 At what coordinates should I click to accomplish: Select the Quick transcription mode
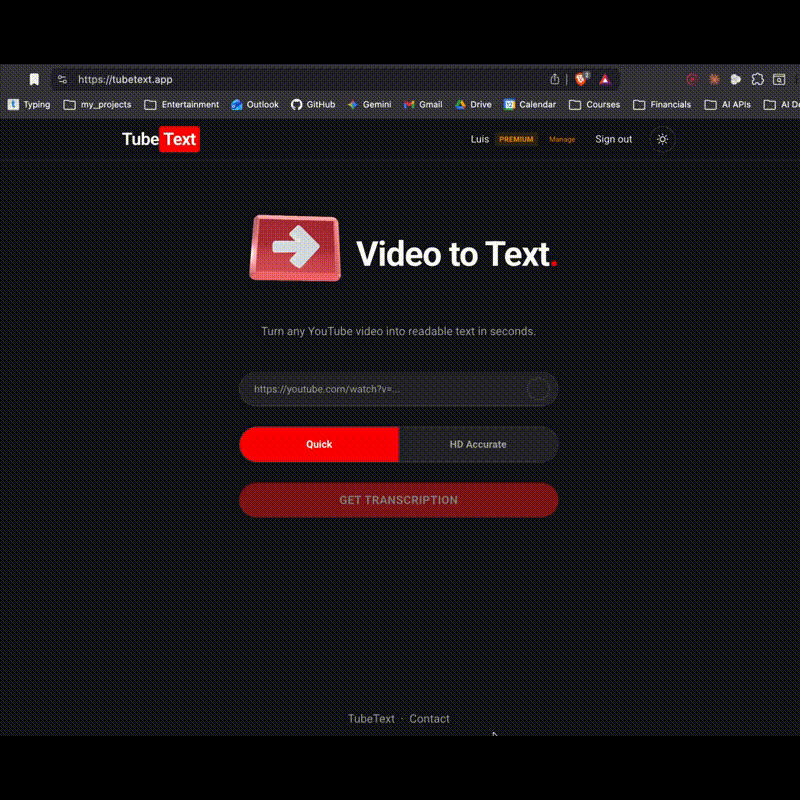(x=318, y=444)
